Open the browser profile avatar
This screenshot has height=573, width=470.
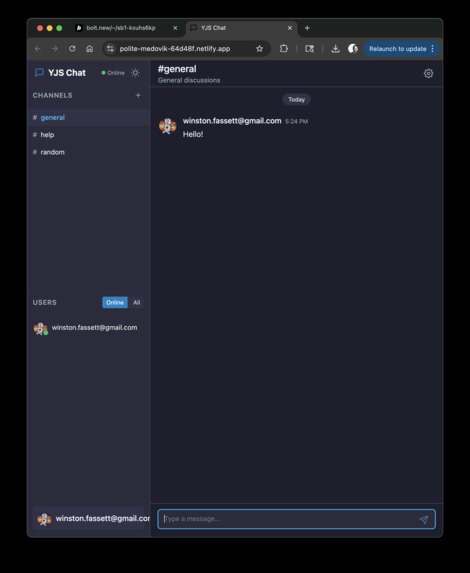[353, 49]
